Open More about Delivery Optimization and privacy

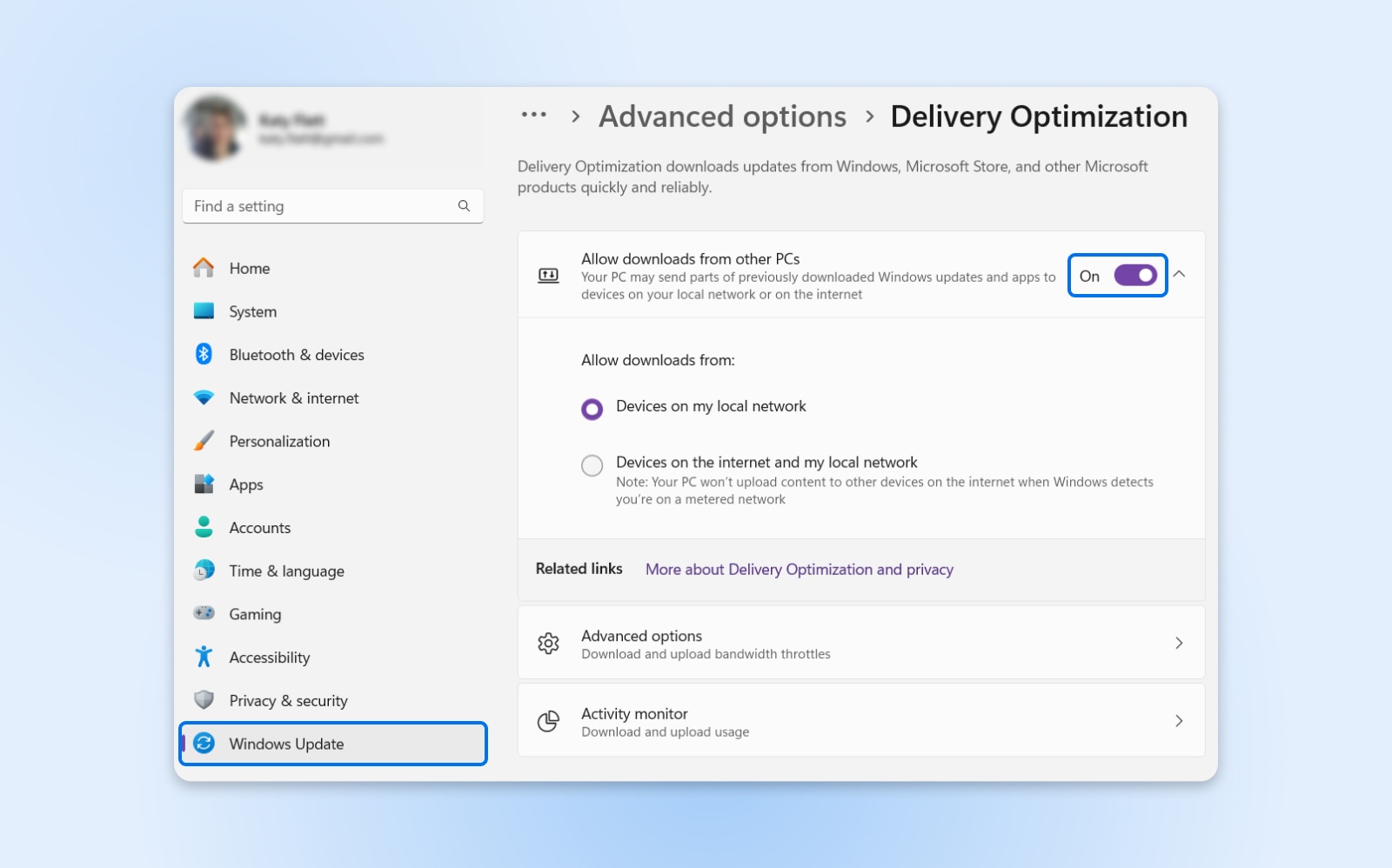(x=799, y=569)
